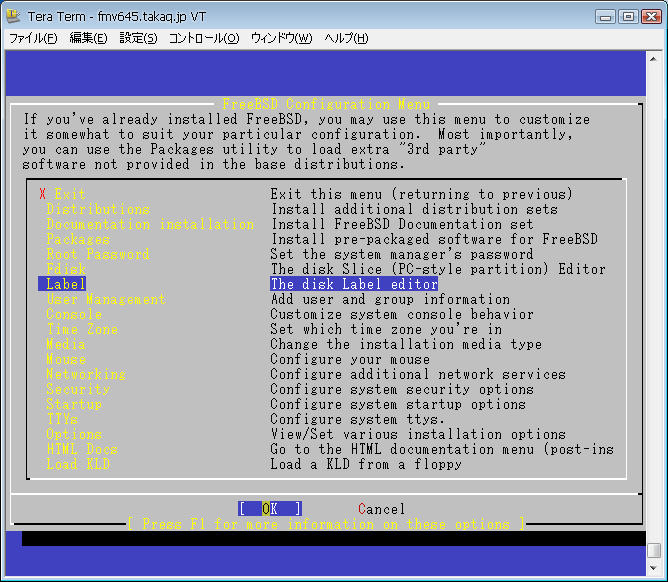668x582 pixels.
Task: Click the vertical scrollbar thumb
Action: pos(654,550)
